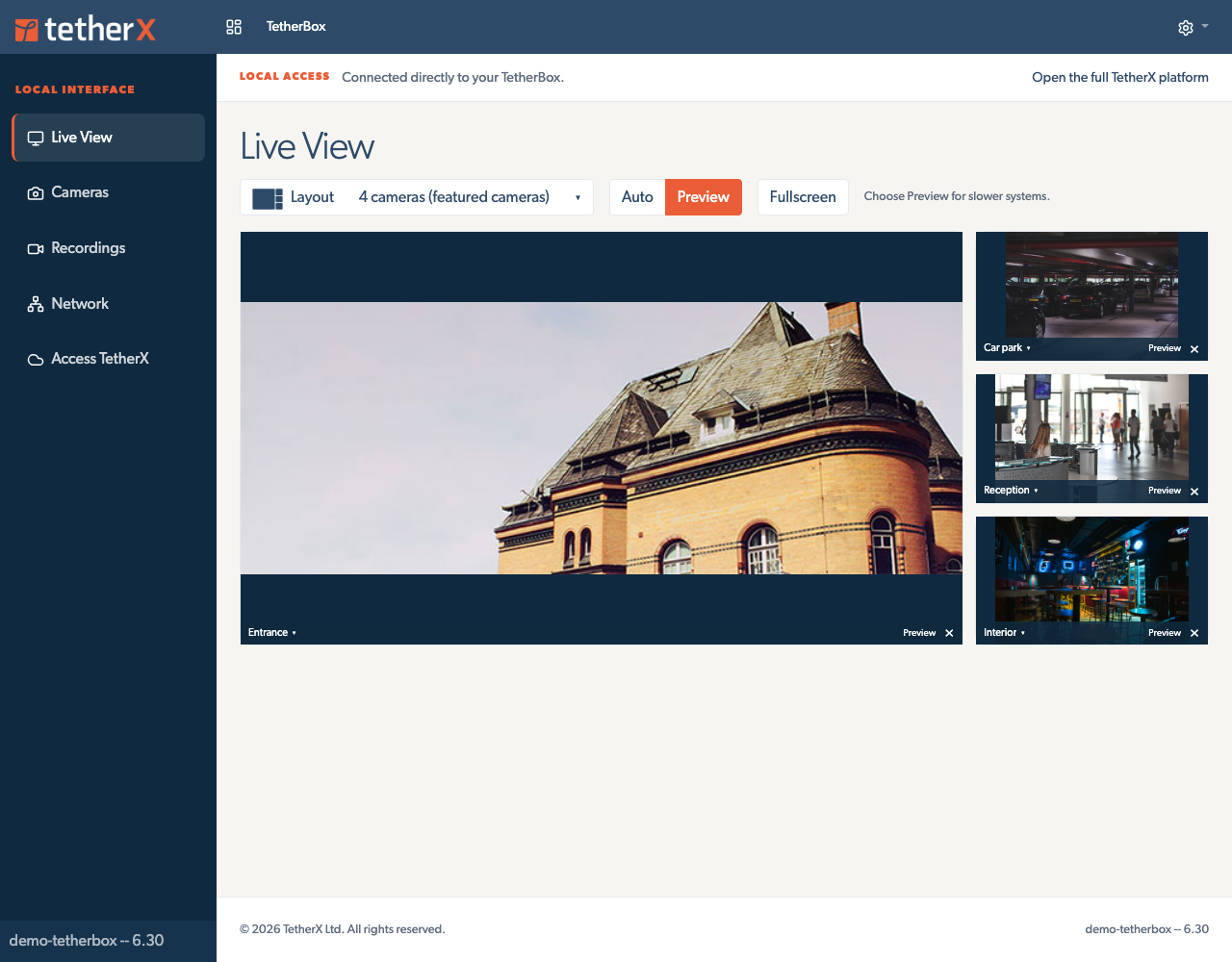
Task: Click the Live View monitor icon
Action: pyautogui.click(x=36, y=138)
